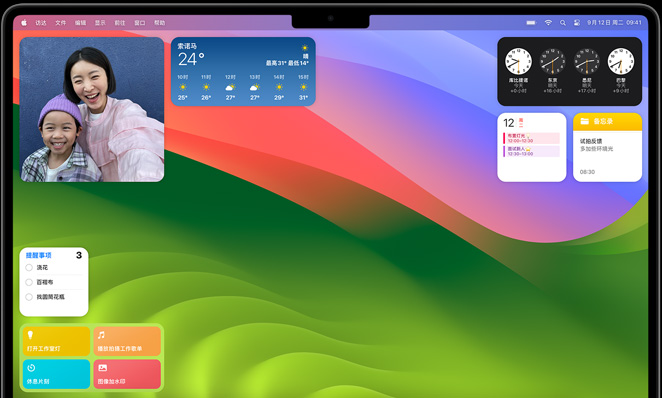
Task: Click the battery status icon
Action: click(x=531, y=23)
